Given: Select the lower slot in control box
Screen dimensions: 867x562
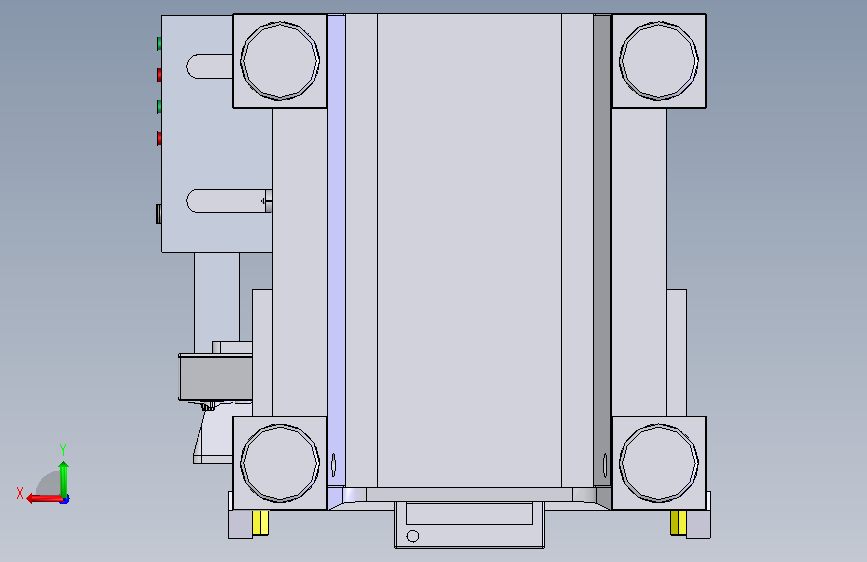Looking at the screenshot, I should pos(229,201).
